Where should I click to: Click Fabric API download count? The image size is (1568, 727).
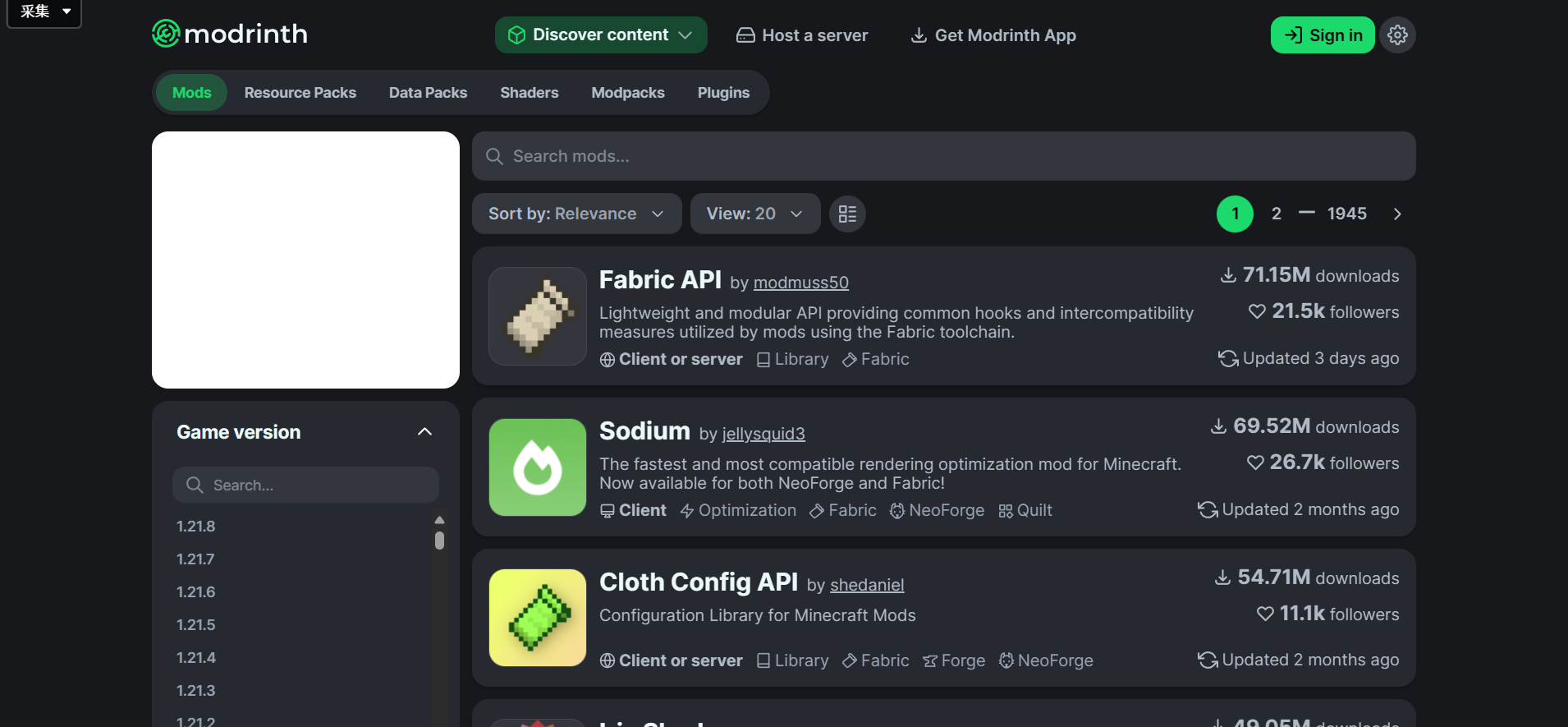[1309, 275]
